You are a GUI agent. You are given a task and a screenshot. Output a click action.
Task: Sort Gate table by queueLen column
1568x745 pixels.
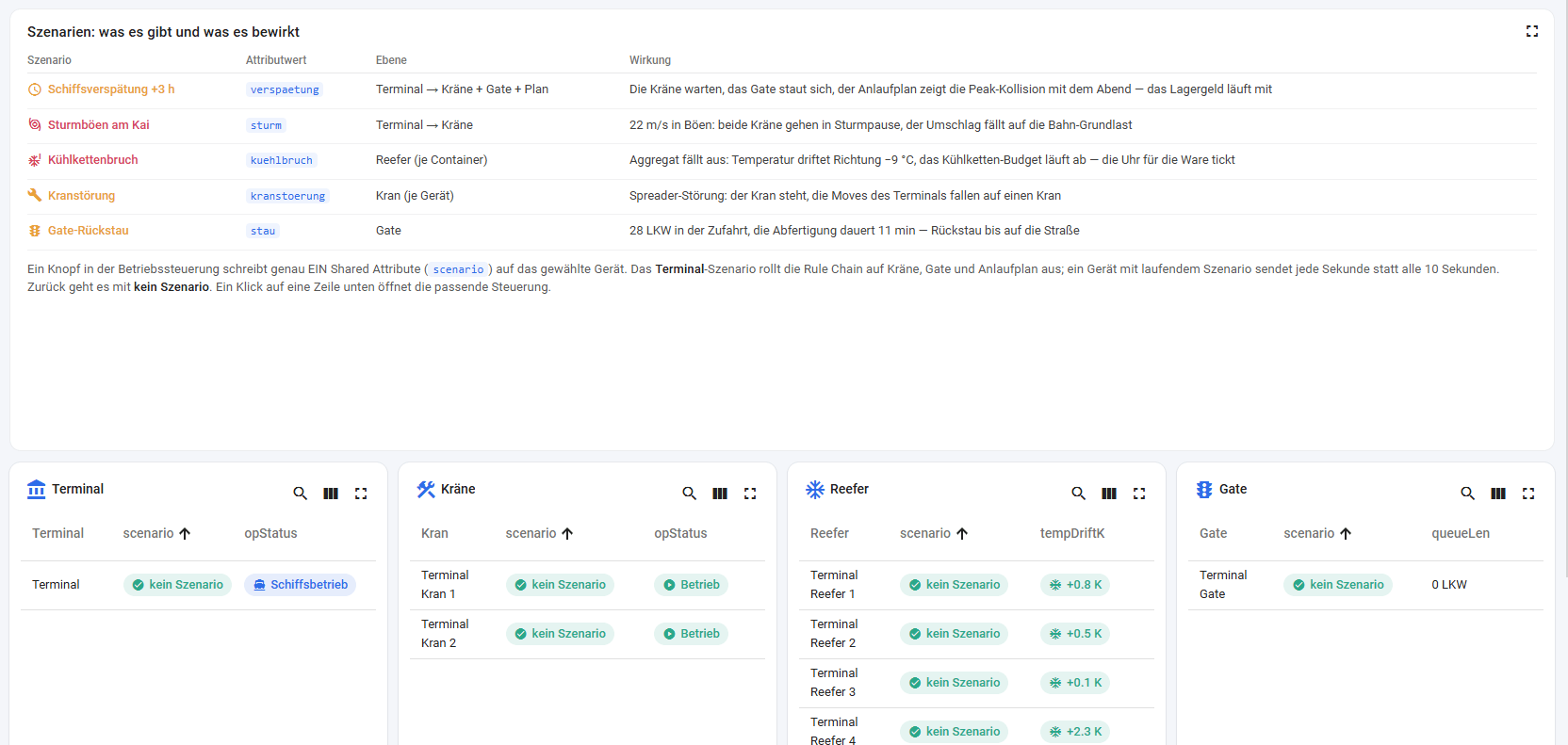pos(1461,533)
